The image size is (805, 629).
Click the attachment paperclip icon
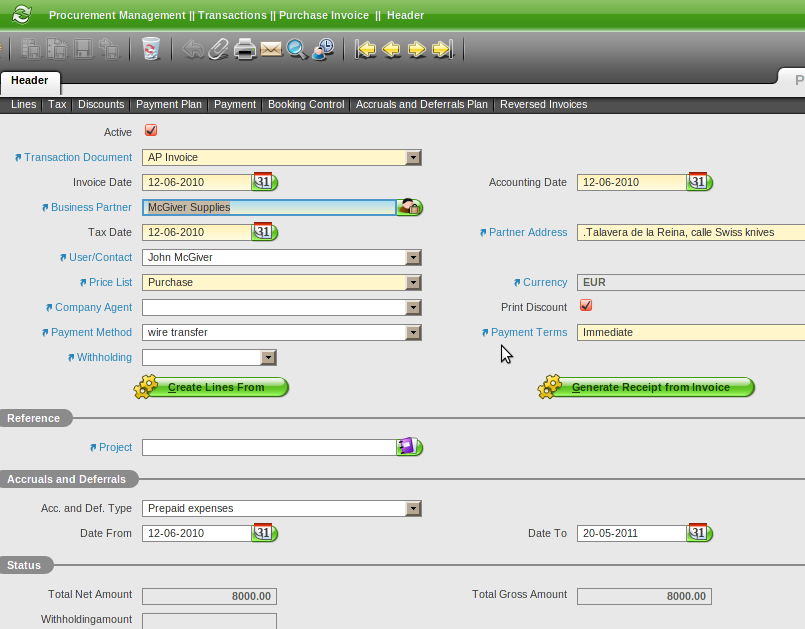pos(219,49)
